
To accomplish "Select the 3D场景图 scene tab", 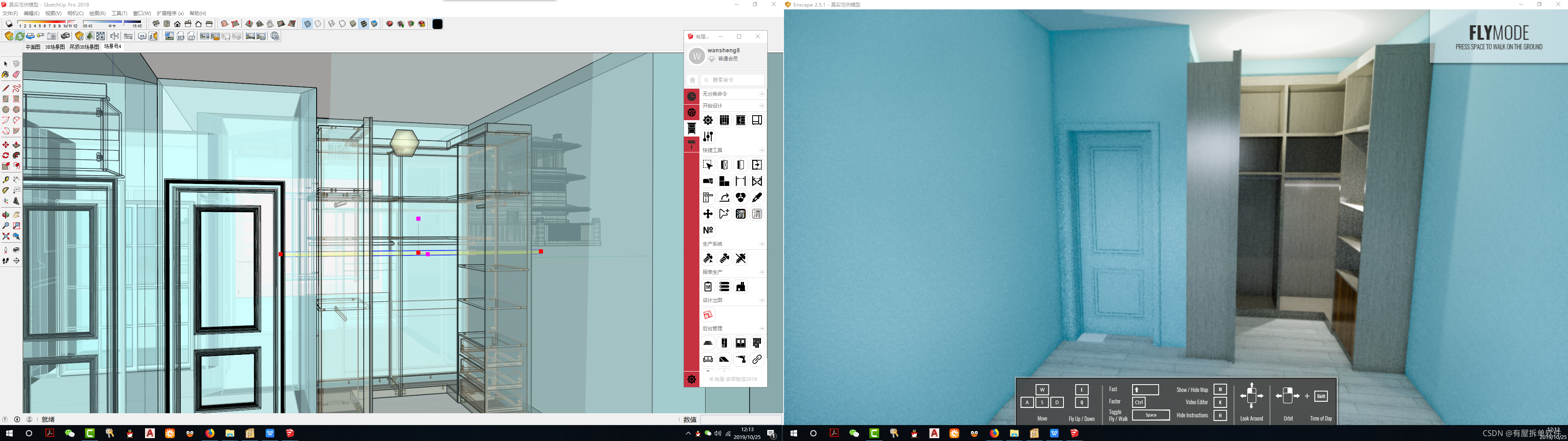I will pos(55,47).
